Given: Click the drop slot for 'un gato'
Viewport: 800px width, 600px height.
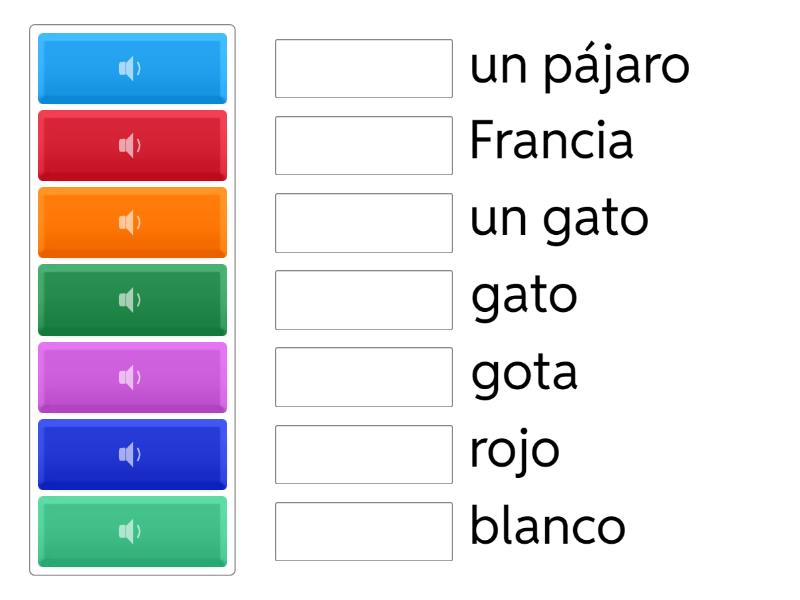Looking at the screenshot, I should 364,223.
